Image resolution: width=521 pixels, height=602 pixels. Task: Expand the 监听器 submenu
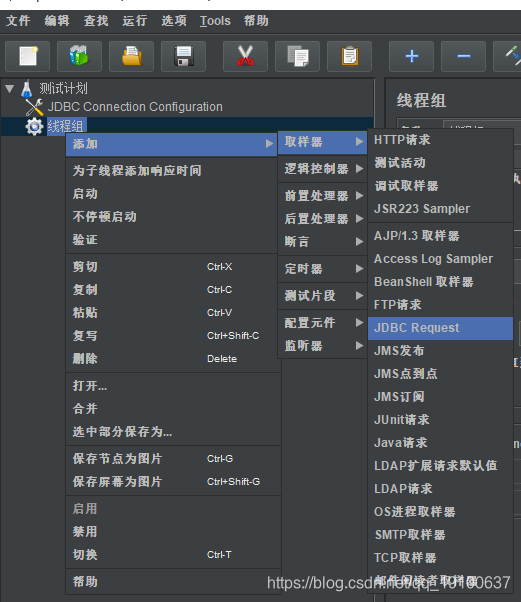[323, 346]
